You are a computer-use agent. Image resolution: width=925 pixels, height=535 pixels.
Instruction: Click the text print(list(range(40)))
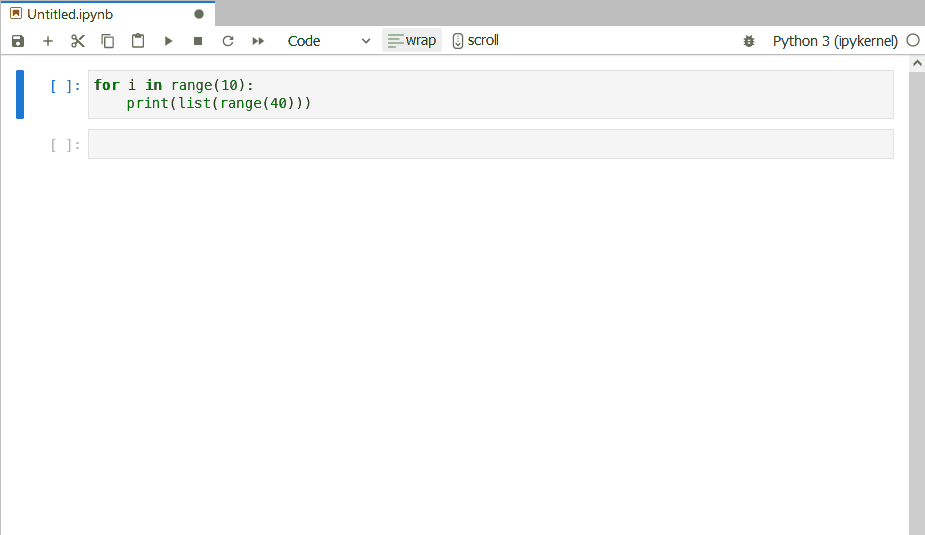tap(218, 103)
